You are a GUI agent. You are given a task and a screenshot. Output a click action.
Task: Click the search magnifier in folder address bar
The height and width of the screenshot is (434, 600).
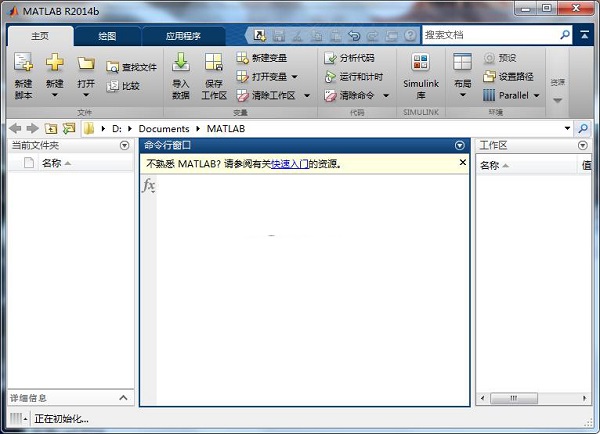(x=583, y=128)
